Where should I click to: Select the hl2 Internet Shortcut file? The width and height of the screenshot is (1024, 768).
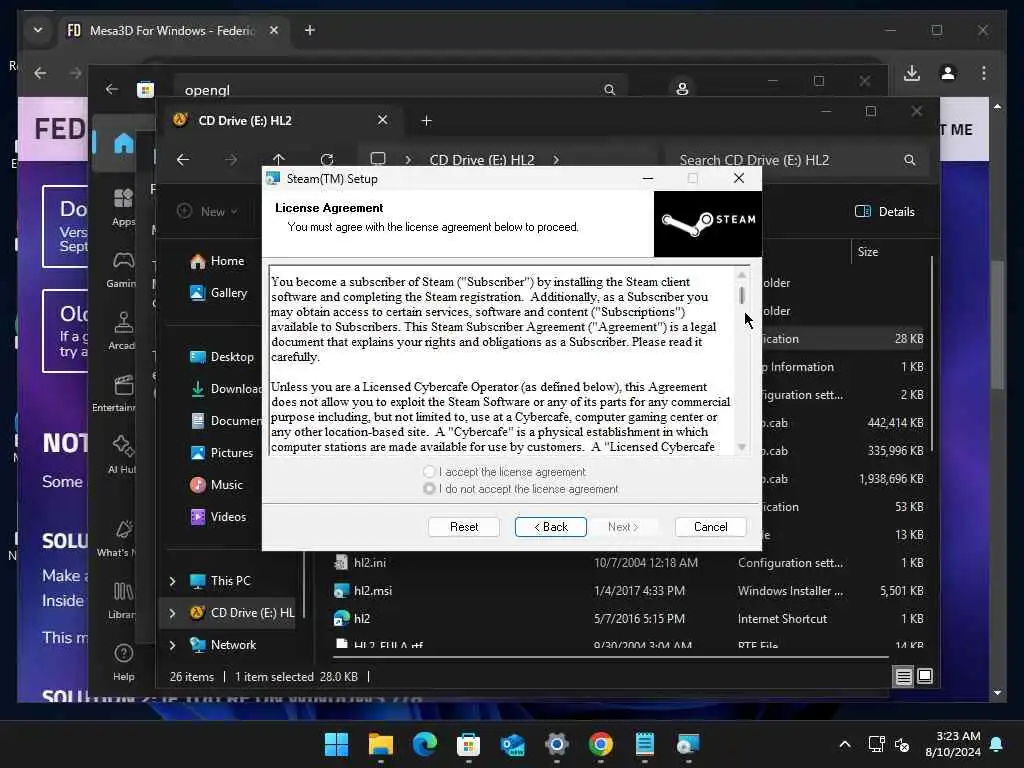pyautogui.click(x=361, y=618)
